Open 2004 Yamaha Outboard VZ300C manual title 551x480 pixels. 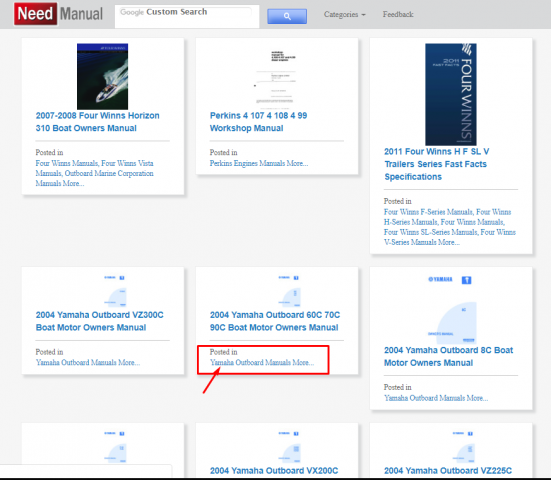pyautogui.click(x=99, y=321)
